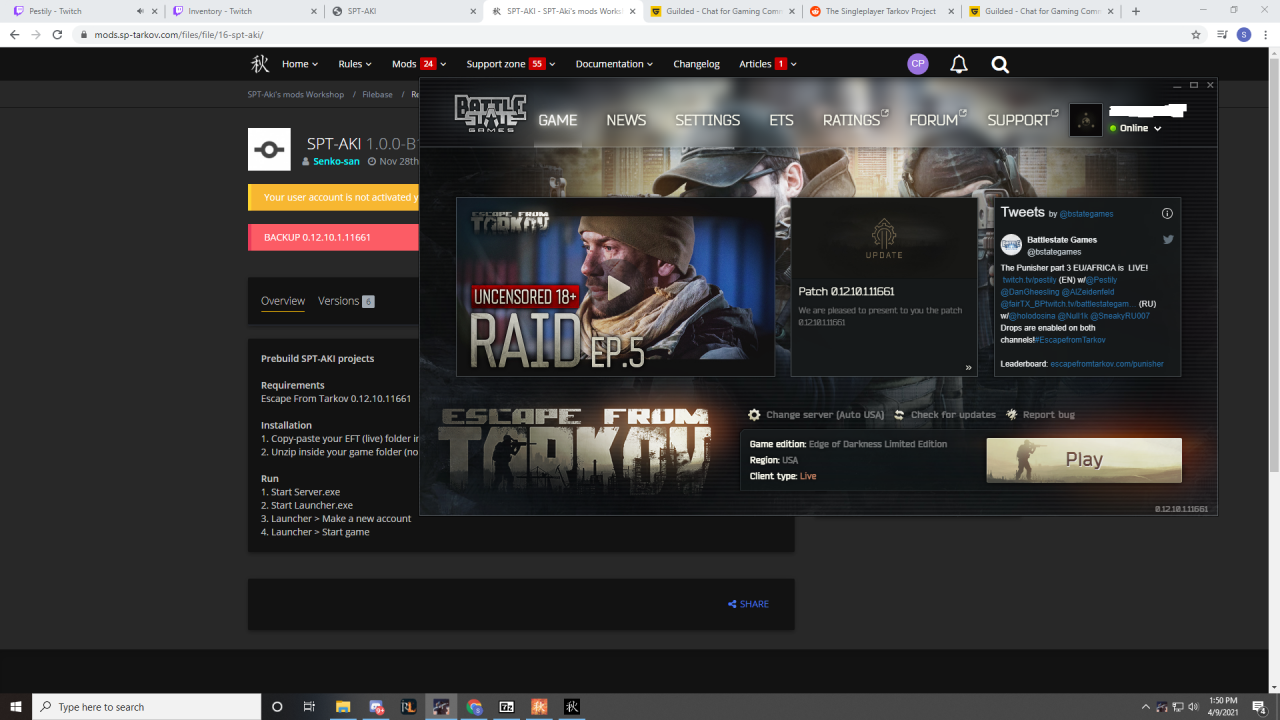Click BACKUP 0.12.10.1.11661 label
The height and width of the screenshot is (720, 1280).
pos(317,238)
